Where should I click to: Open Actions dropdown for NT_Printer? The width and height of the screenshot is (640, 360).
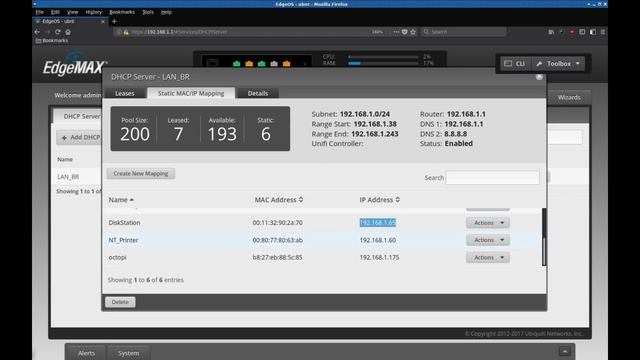[x=488, y=240]
